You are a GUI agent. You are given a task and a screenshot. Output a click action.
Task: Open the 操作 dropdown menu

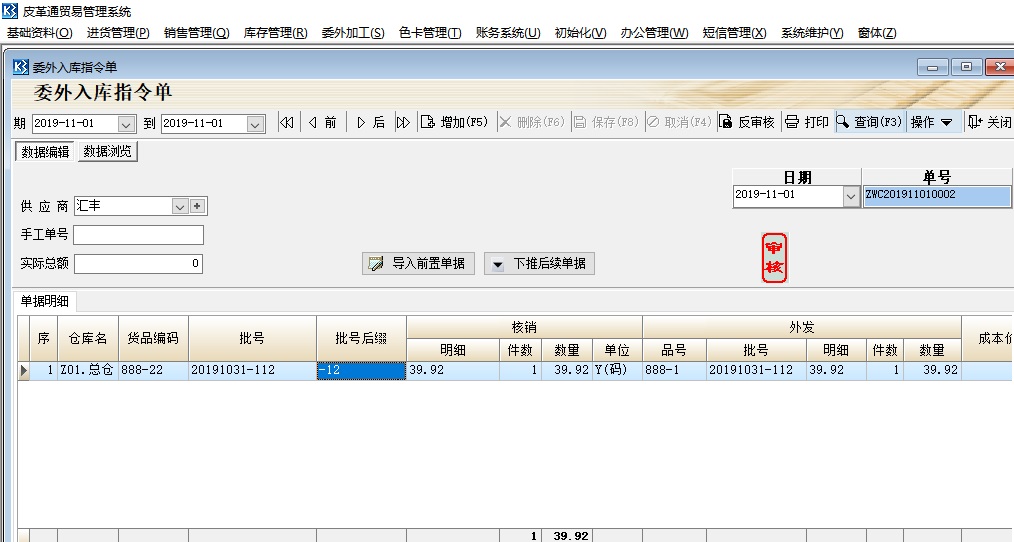coord(931,122)
